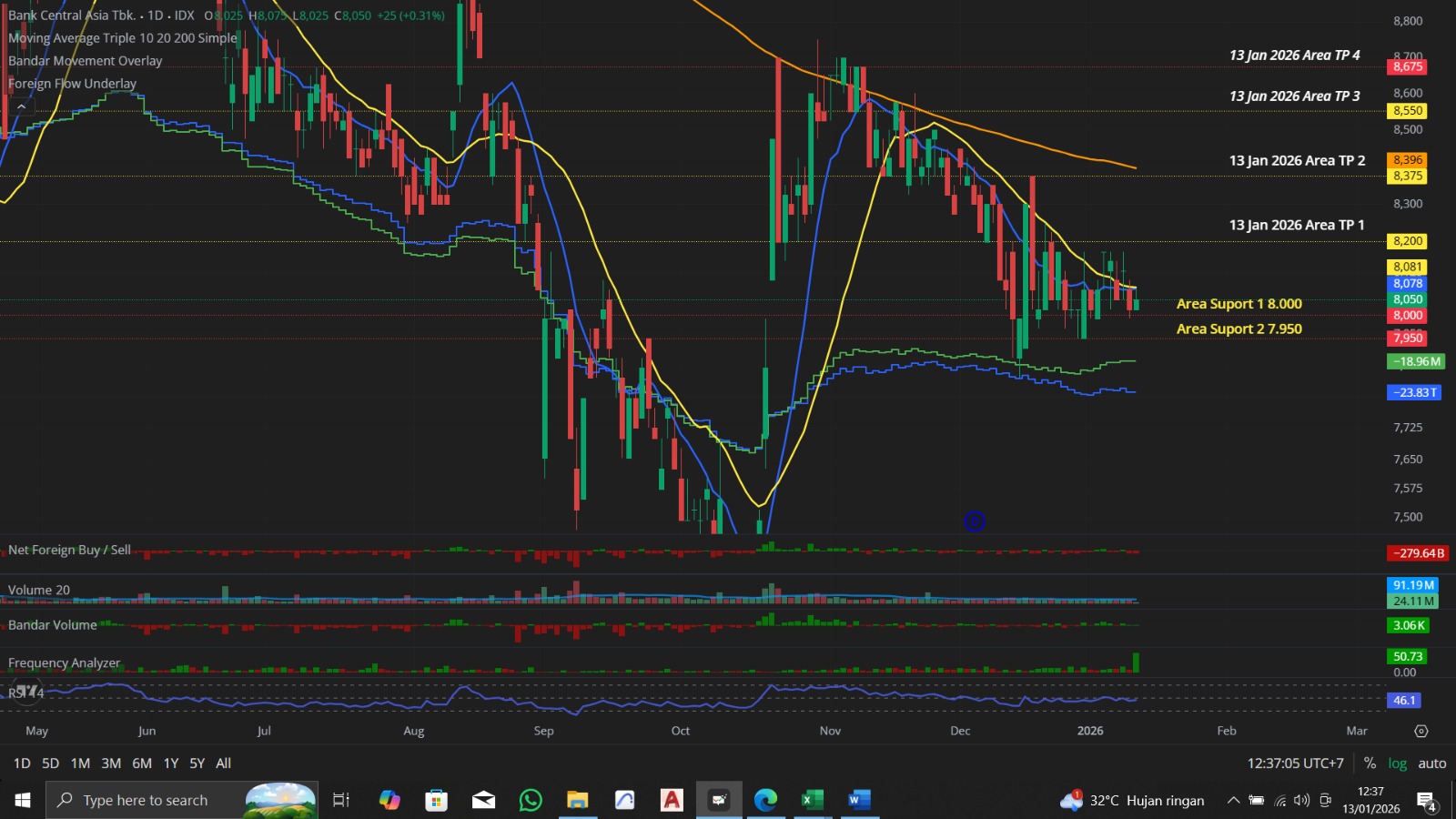This screenshot has width=1456, height=819.
Task: Toggle log scale mode
Action: click(1397, 763)
